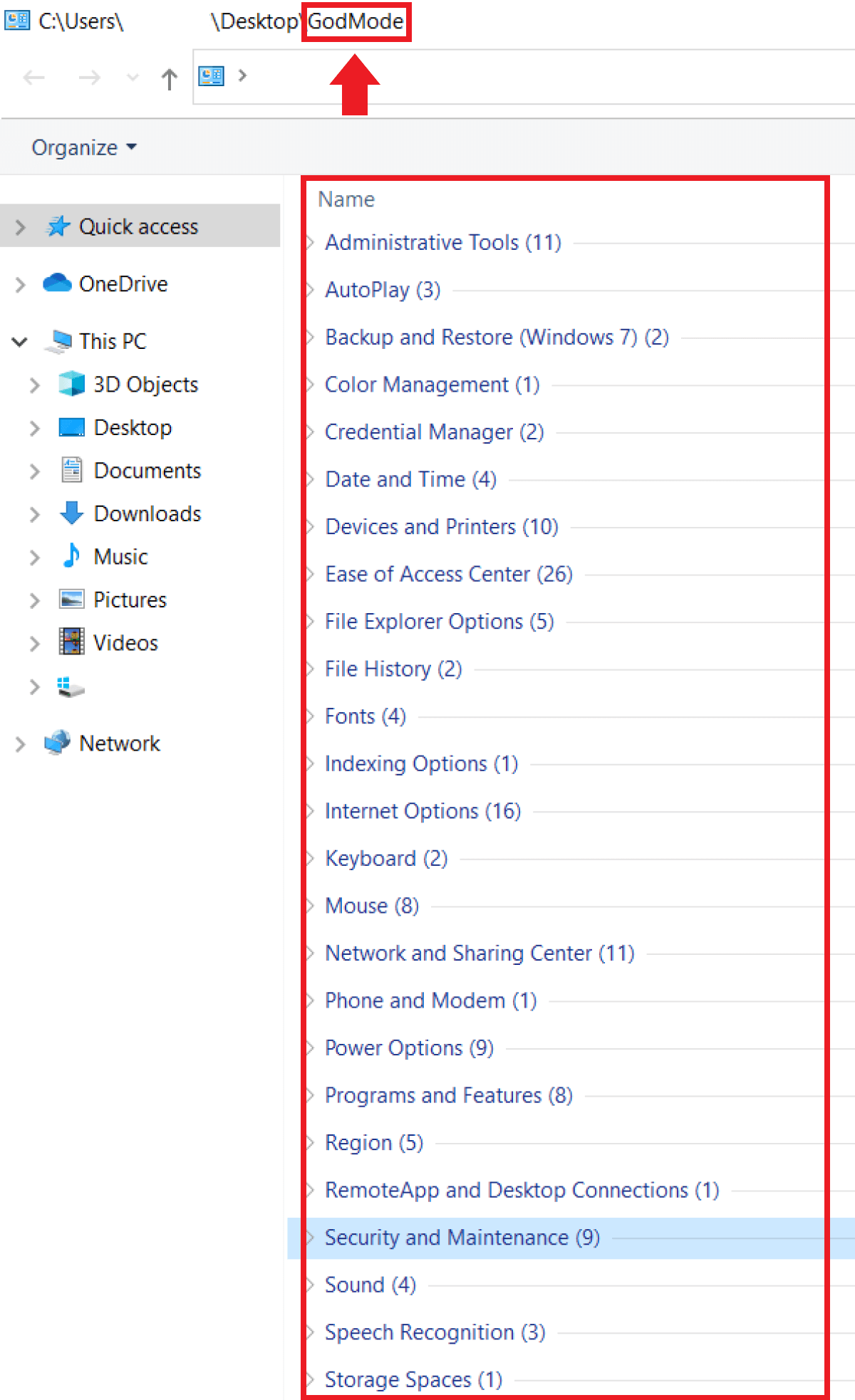The image size is (855, 1400).
Task: Click Speech Recognition (3) group
Action: point(435,1332)
